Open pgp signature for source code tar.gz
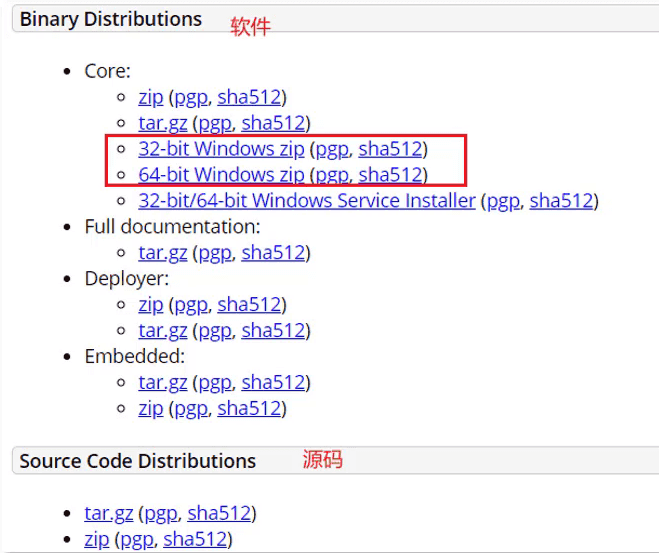The width and height of the screenshot is (659, 553). pyautogui.click(x=161, y=514)
